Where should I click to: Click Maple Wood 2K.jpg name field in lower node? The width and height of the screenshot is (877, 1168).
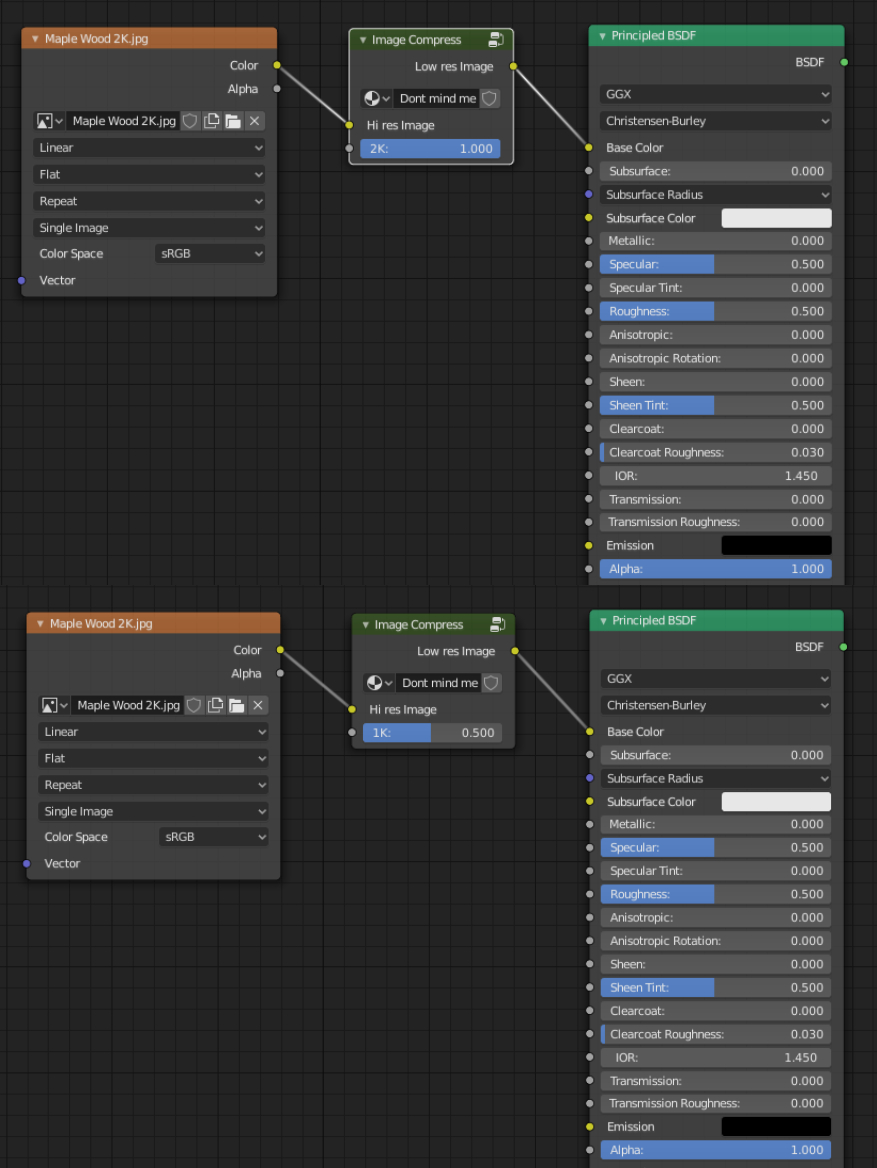pyautogui.click(x=128, y=705)
